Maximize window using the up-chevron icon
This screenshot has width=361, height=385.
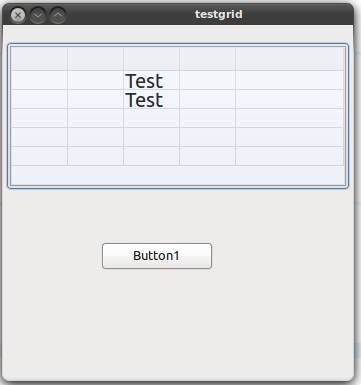[x=58, y=15]
